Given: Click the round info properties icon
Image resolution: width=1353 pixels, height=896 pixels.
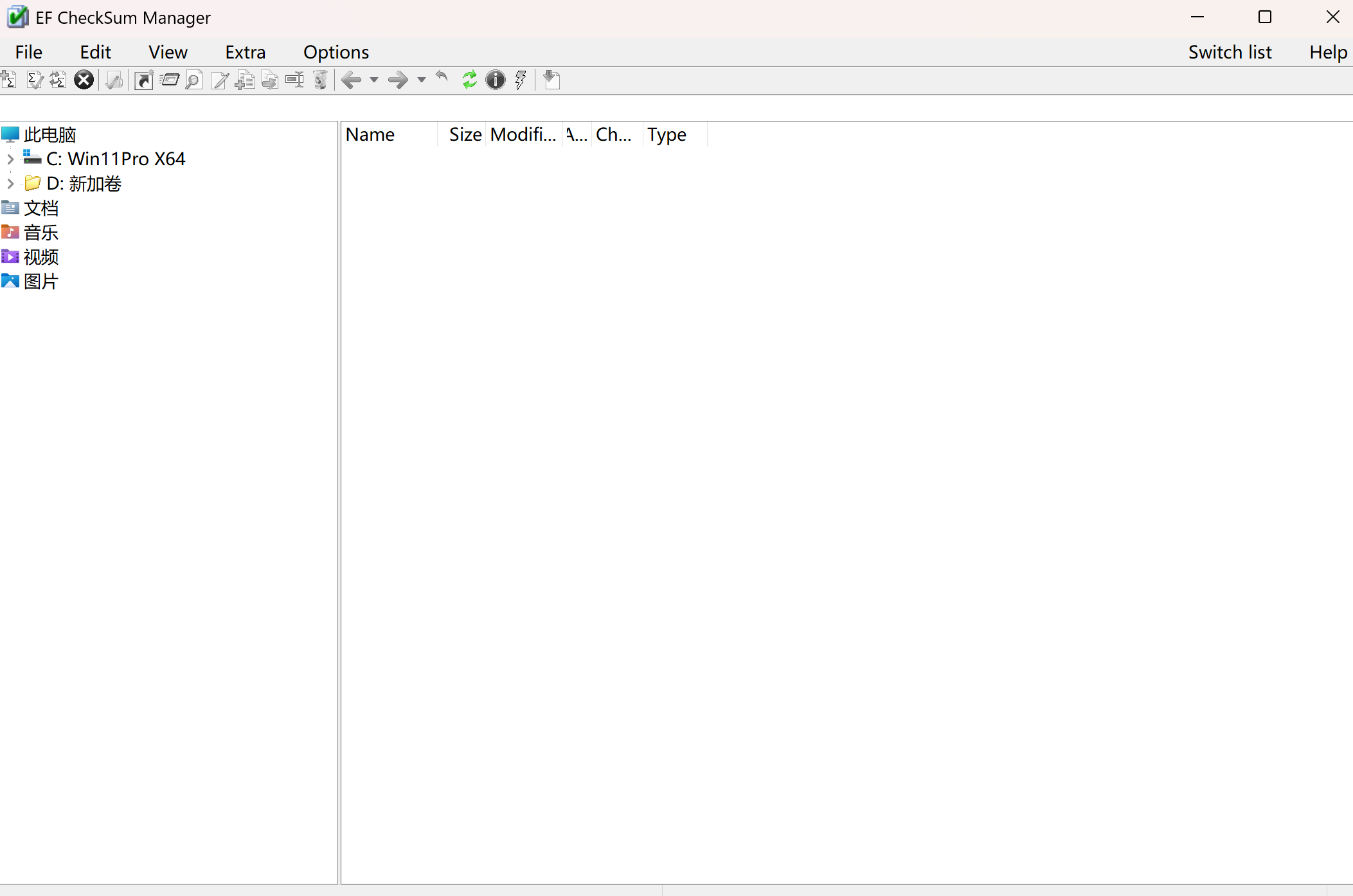Looking at the screenshot, I should [496, 80].
